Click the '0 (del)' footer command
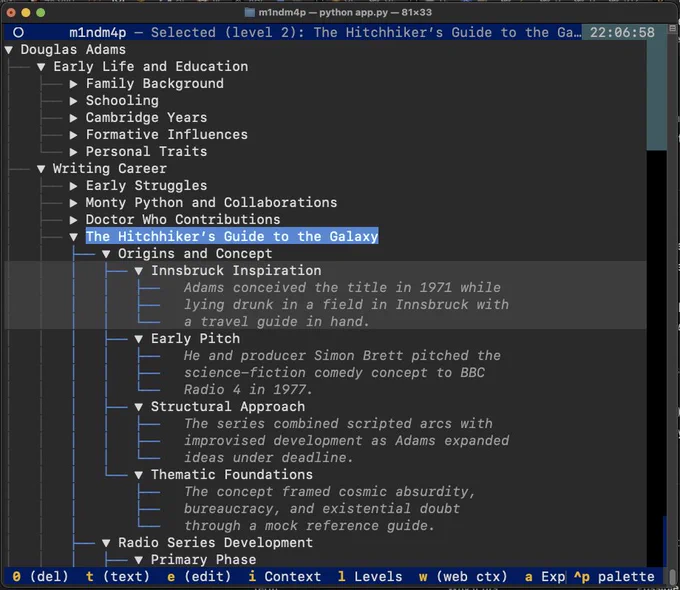Image resolution: width=680 pixels, height=590 pixels. coord(36,576)
